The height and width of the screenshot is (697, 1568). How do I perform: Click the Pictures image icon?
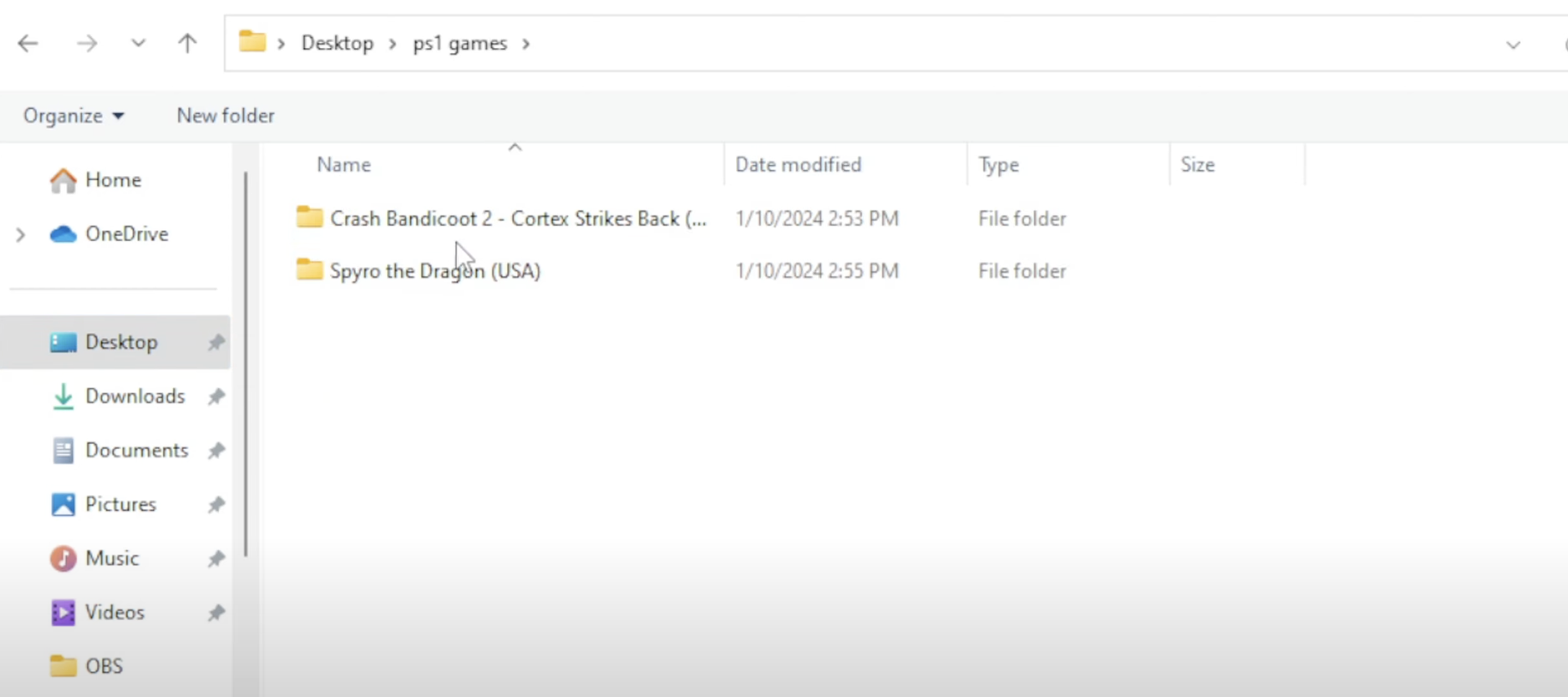pyautogui.click(x=63, y=504)
